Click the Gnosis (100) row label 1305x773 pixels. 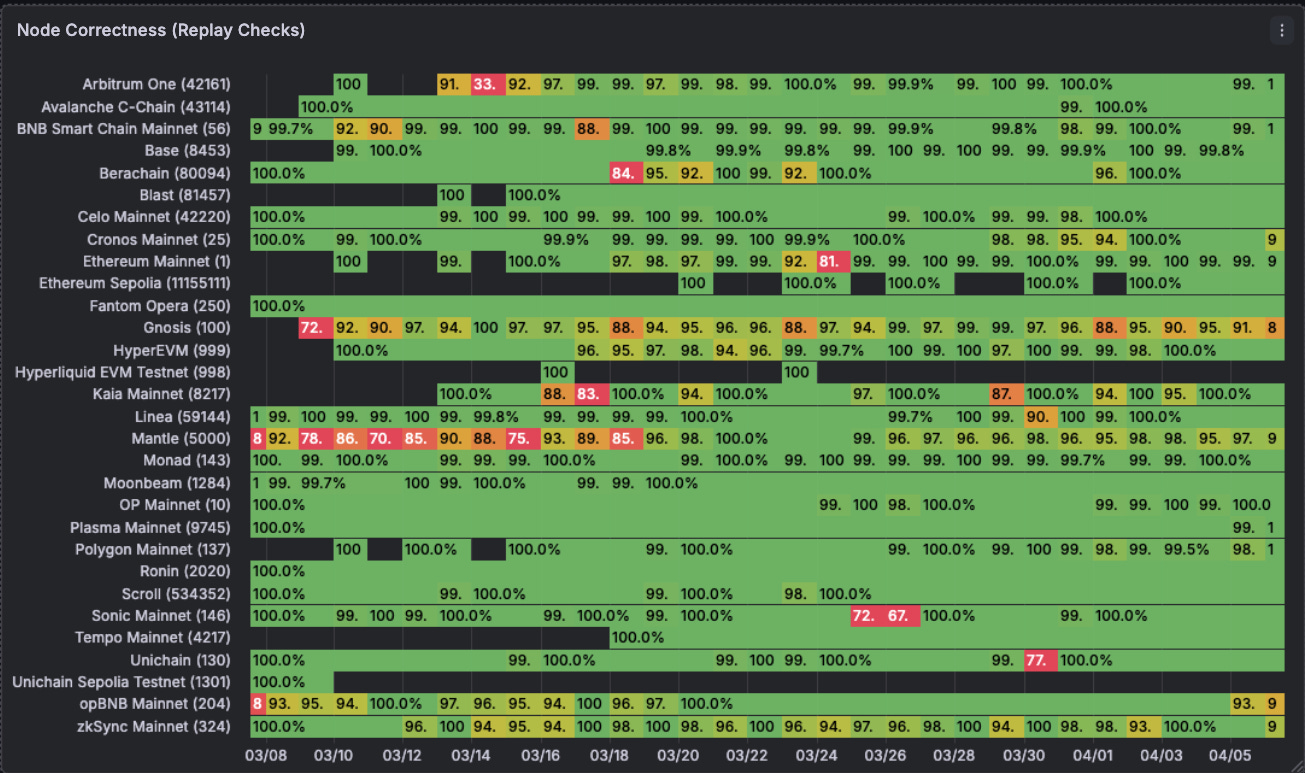[187, 328]
